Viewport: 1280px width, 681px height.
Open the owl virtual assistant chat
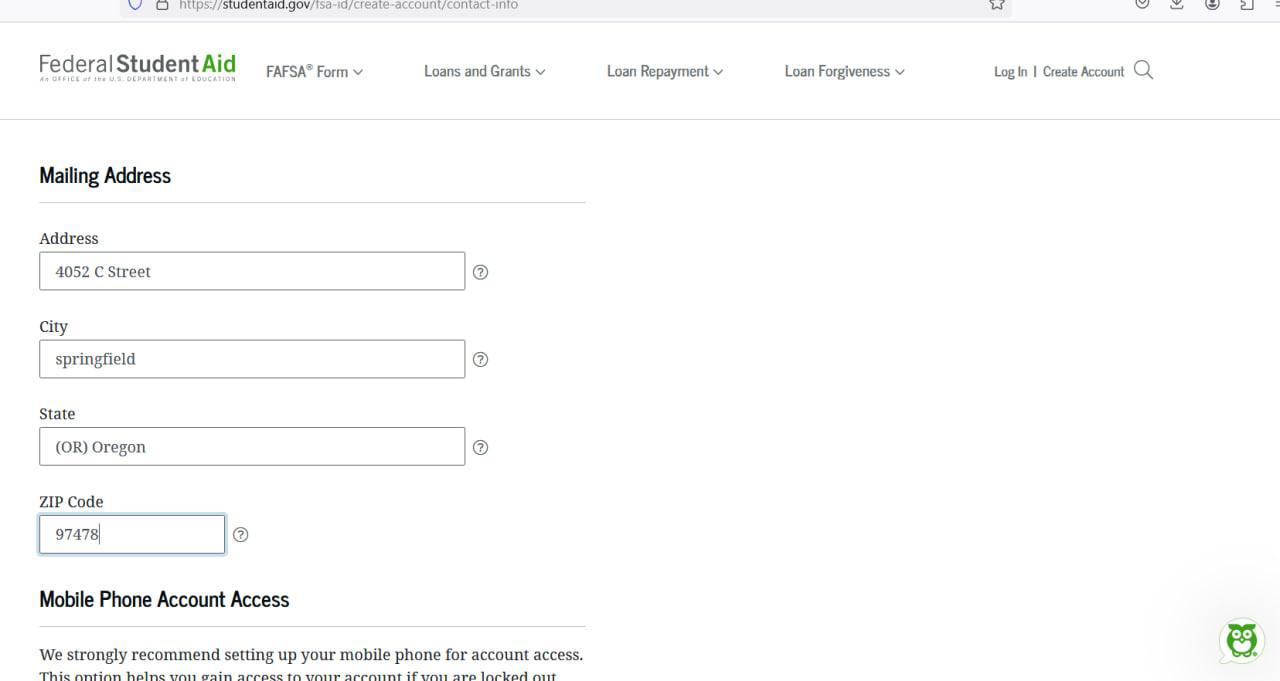coord(1241,640)
